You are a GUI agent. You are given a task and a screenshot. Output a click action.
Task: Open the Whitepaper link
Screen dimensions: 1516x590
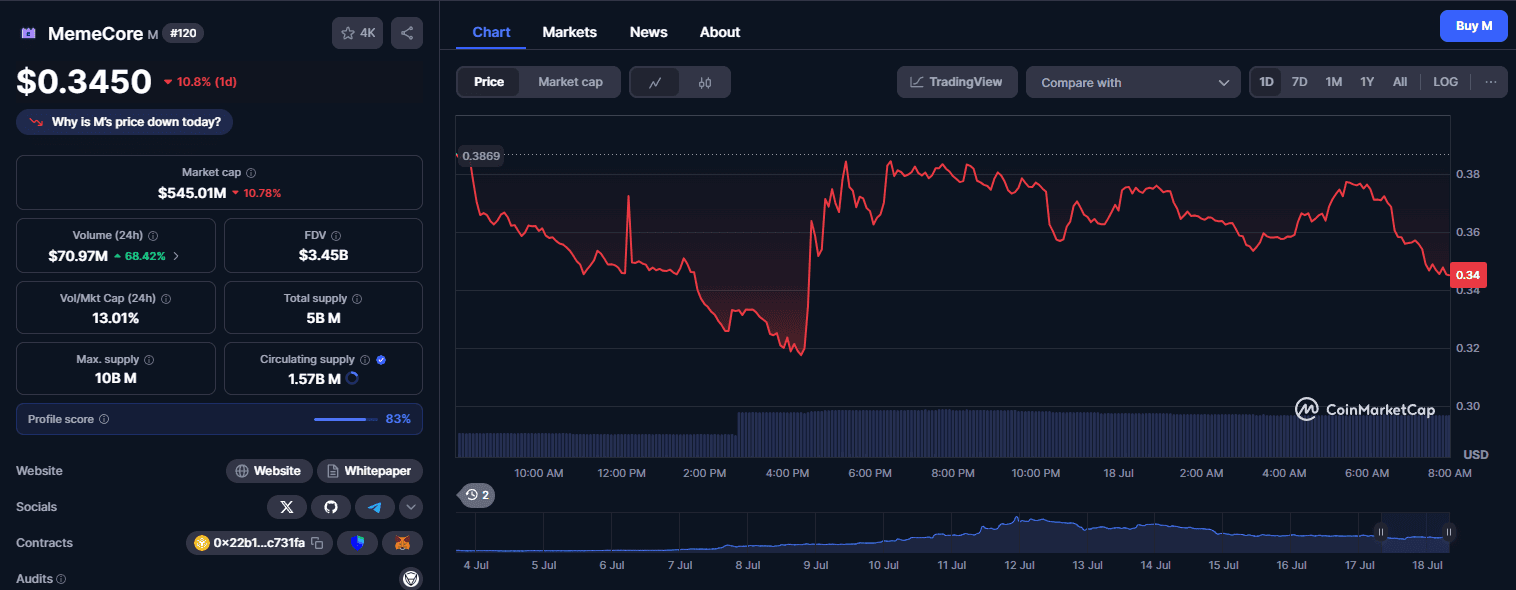point(370,471)
